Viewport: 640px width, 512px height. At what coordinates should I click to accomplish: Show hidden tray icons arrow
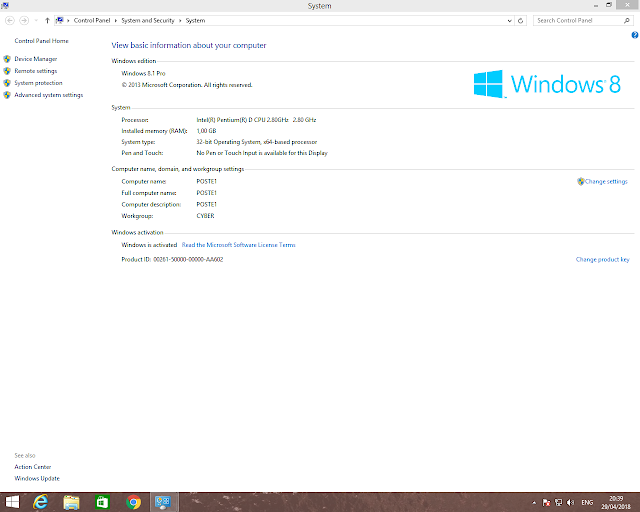(x=534, y=503)
